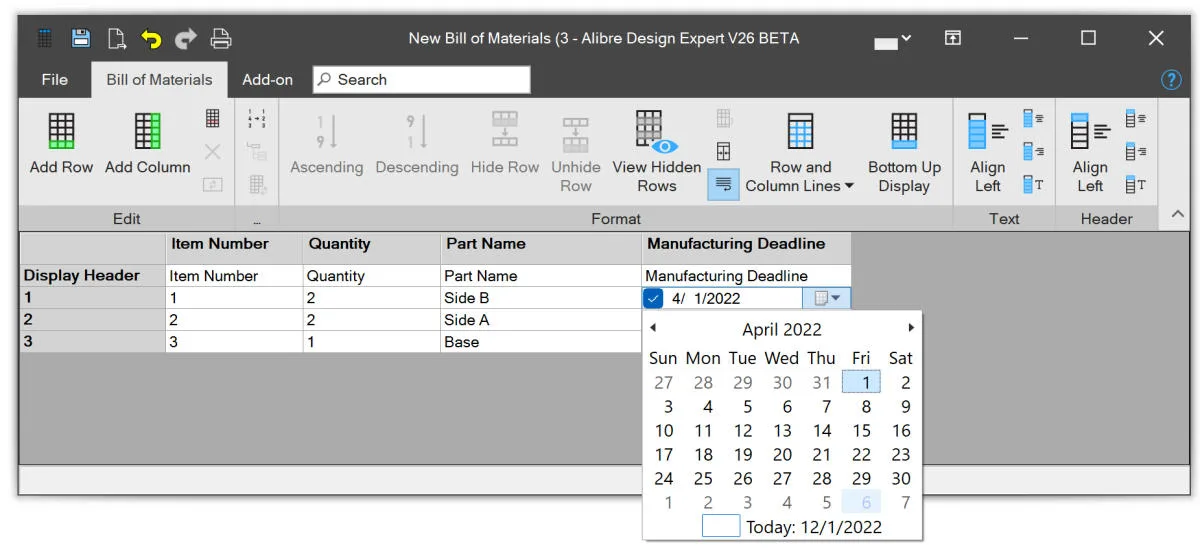Pick April 20 in the calendar

point(782,455)
